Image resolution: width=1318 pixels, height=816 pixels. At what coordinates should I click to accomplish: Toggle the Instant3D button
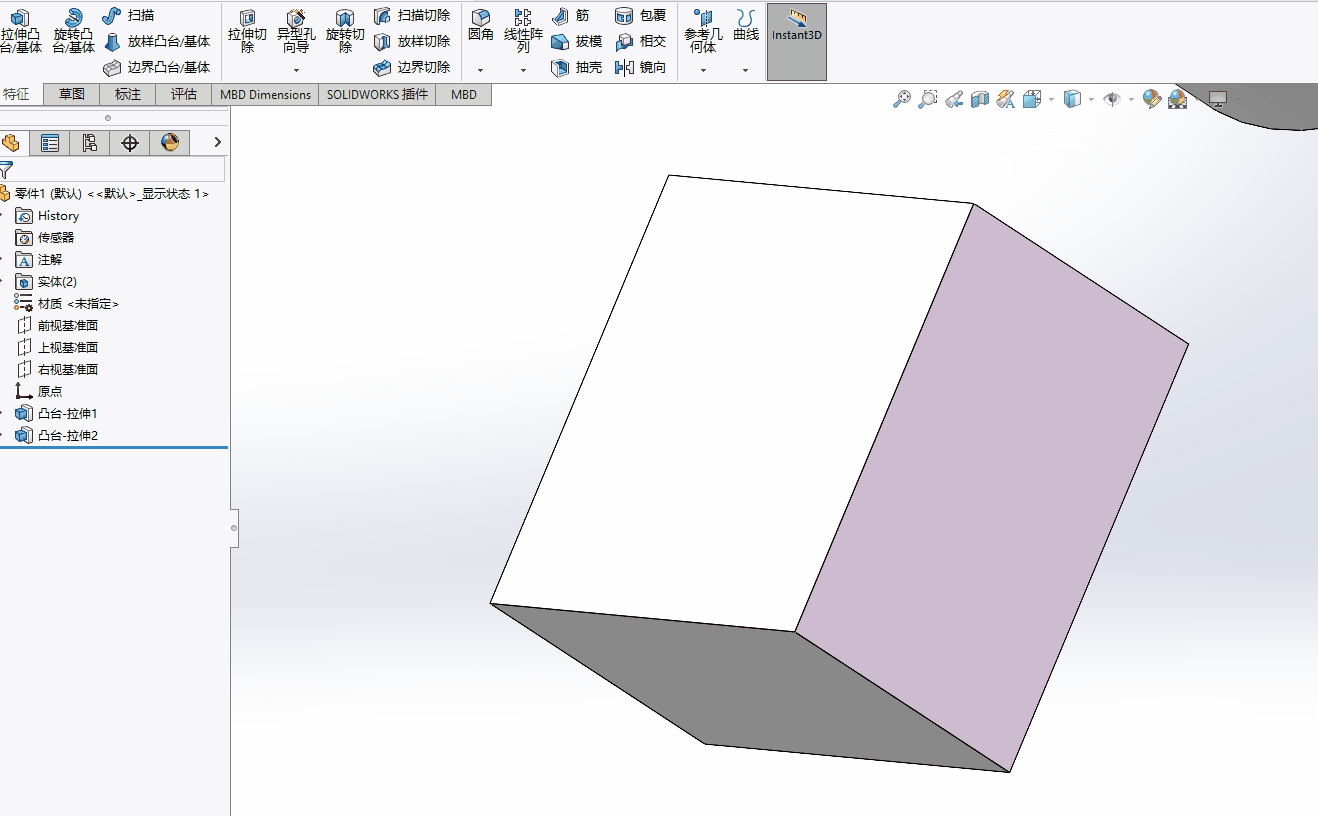[797, 42]
